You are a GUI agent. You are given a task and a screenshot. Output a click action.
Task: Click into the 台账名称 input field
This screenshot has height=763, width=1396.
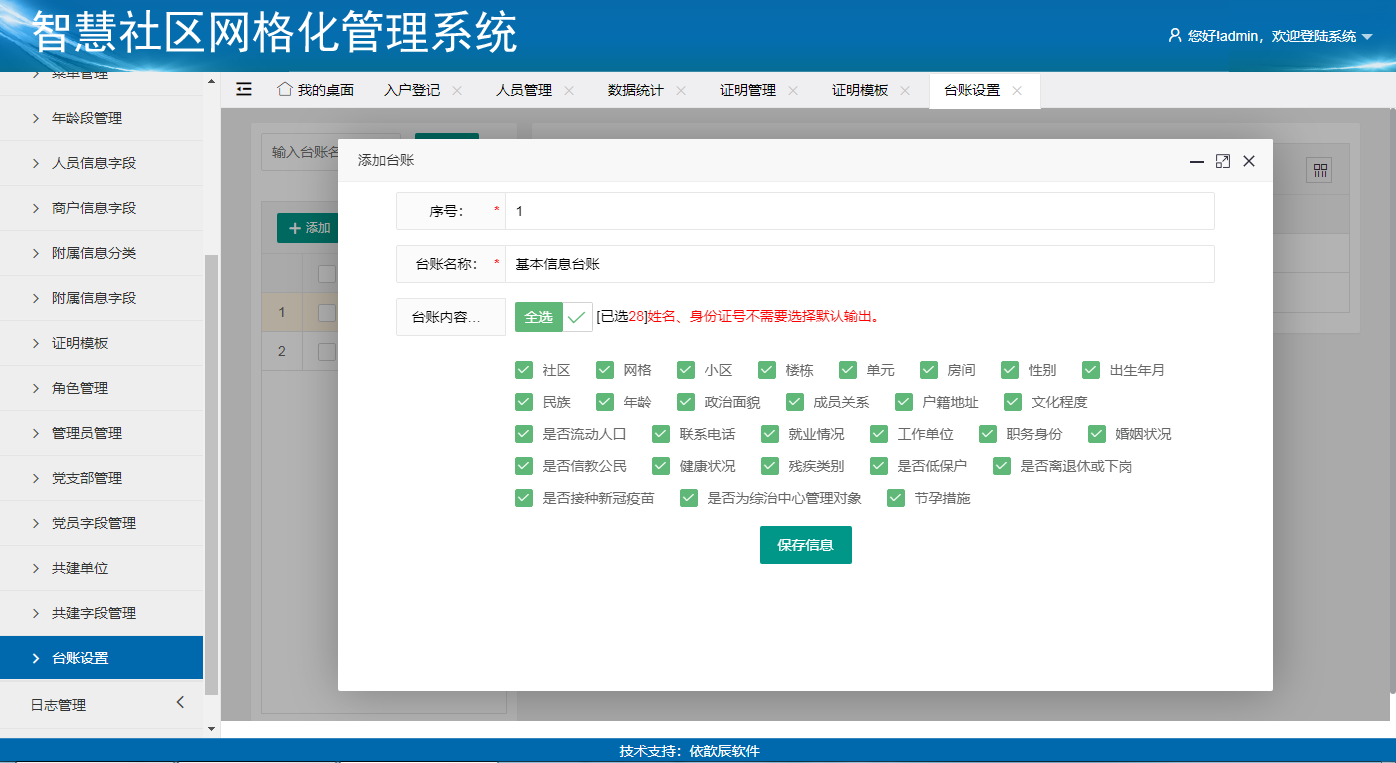[x=858, y=264]
